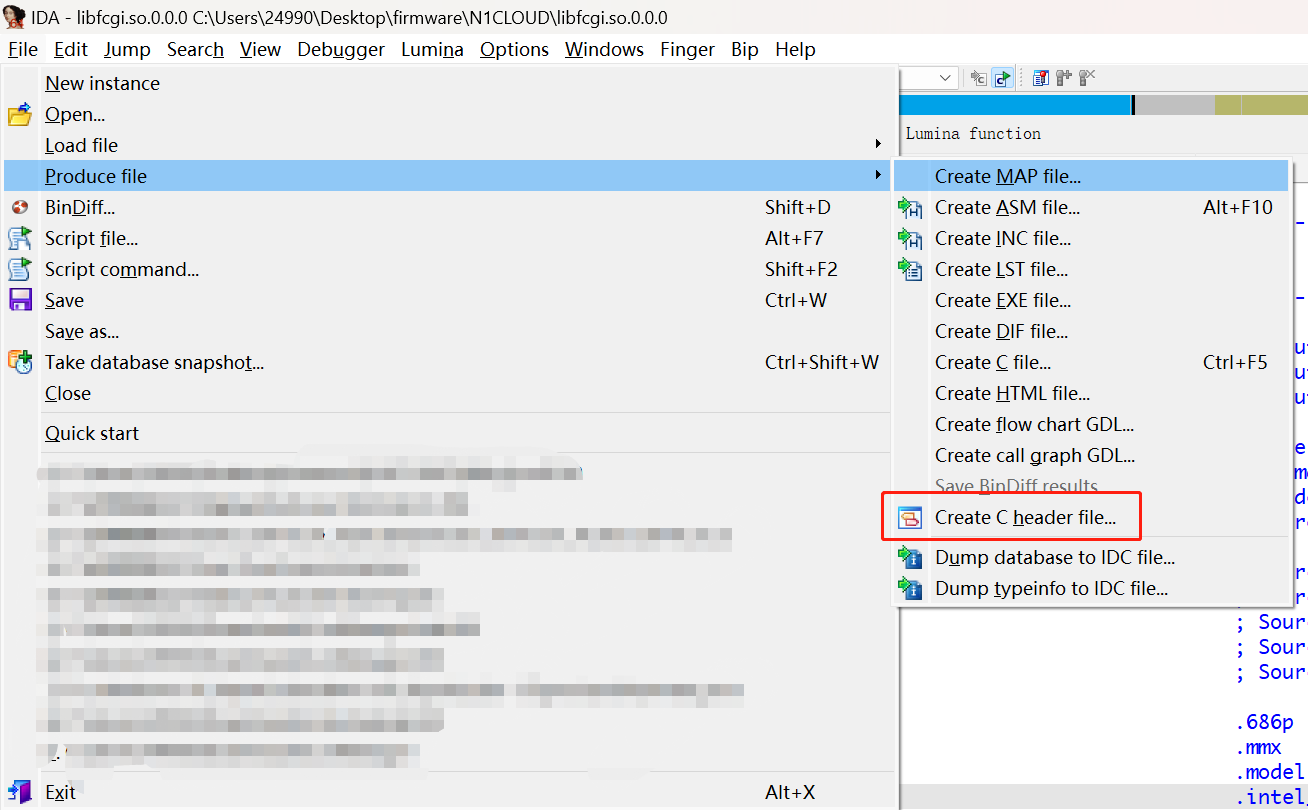Select Create HTML file...

(x=1091, y=393)
